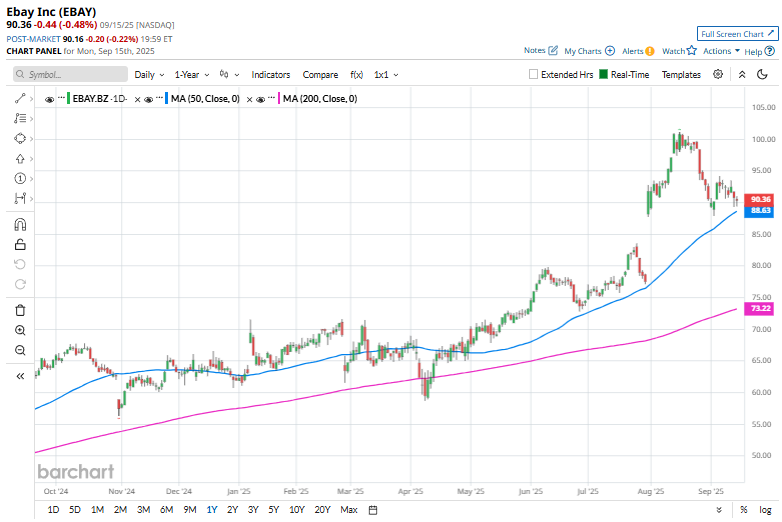Undo the last chart action
Screen dimensions: 782x522
pos(20,264)
